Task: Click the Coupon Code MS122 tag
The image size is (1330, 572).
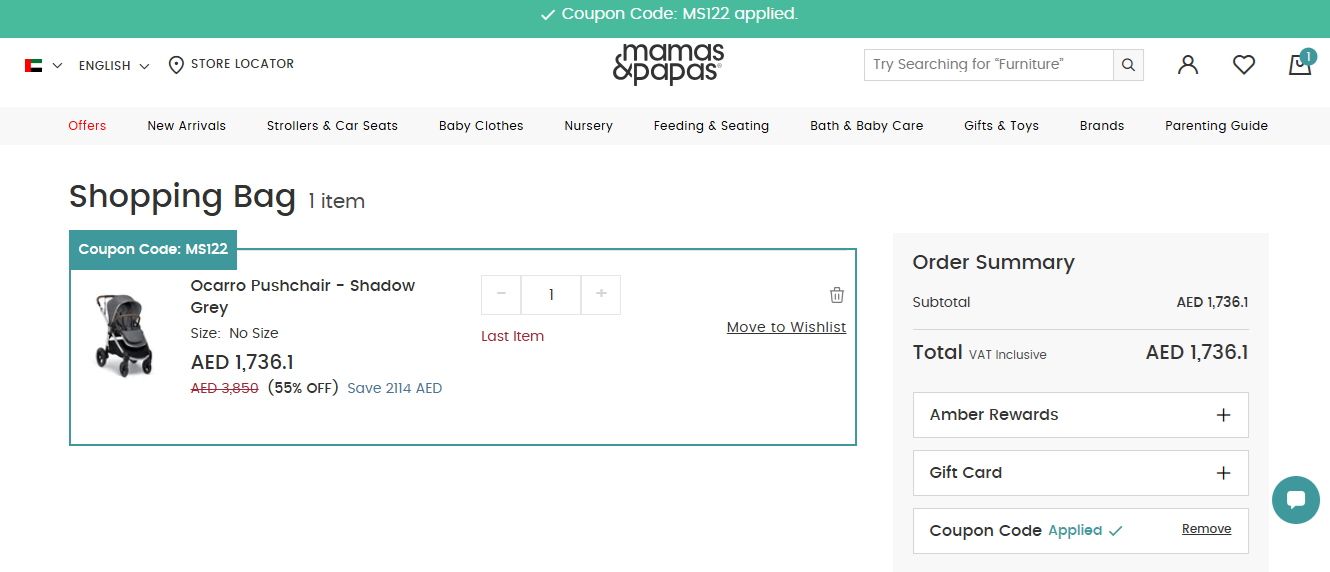Action: point(153,249)
